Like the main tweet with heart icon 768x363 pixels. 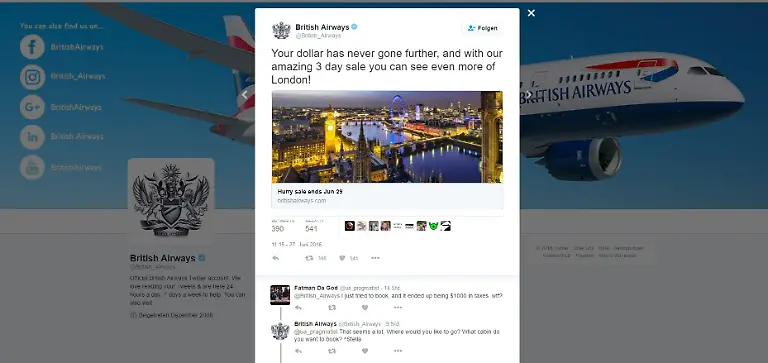(x=342, y=258)
